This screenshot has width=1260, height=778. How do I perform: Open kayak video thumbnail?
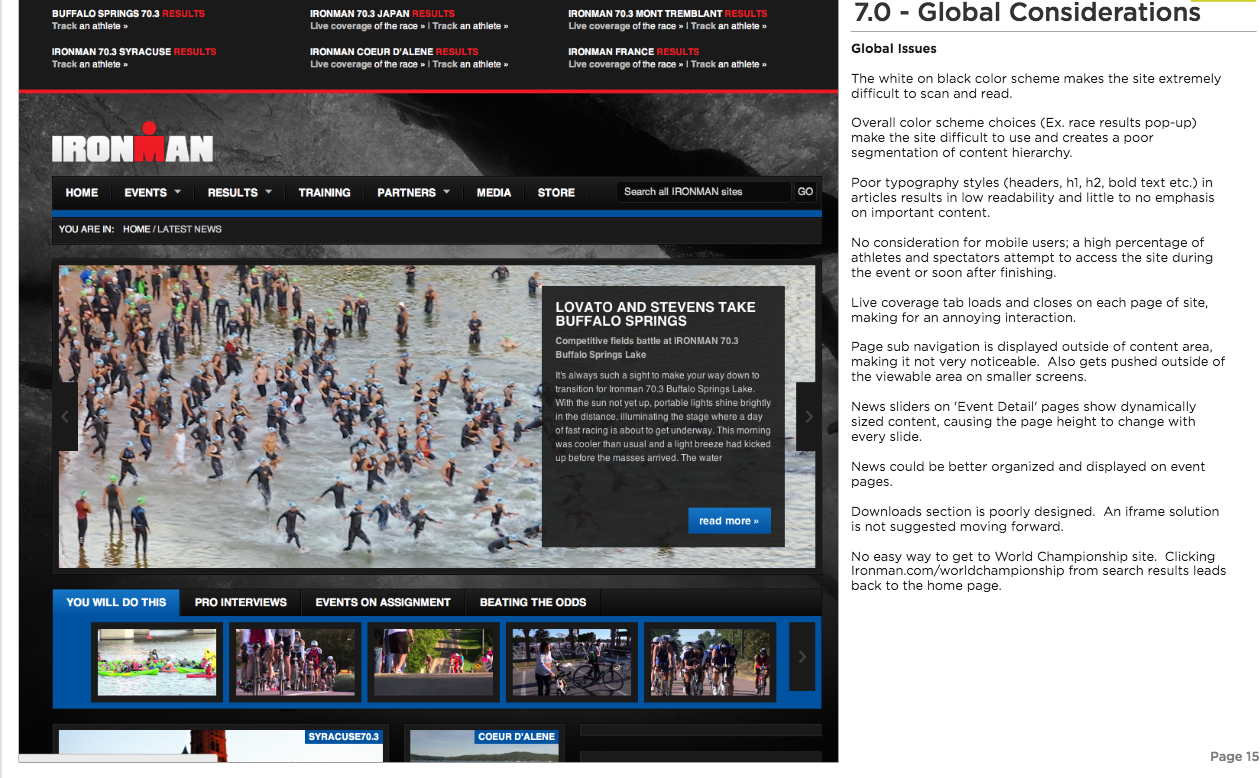click(x=157, y=662)
